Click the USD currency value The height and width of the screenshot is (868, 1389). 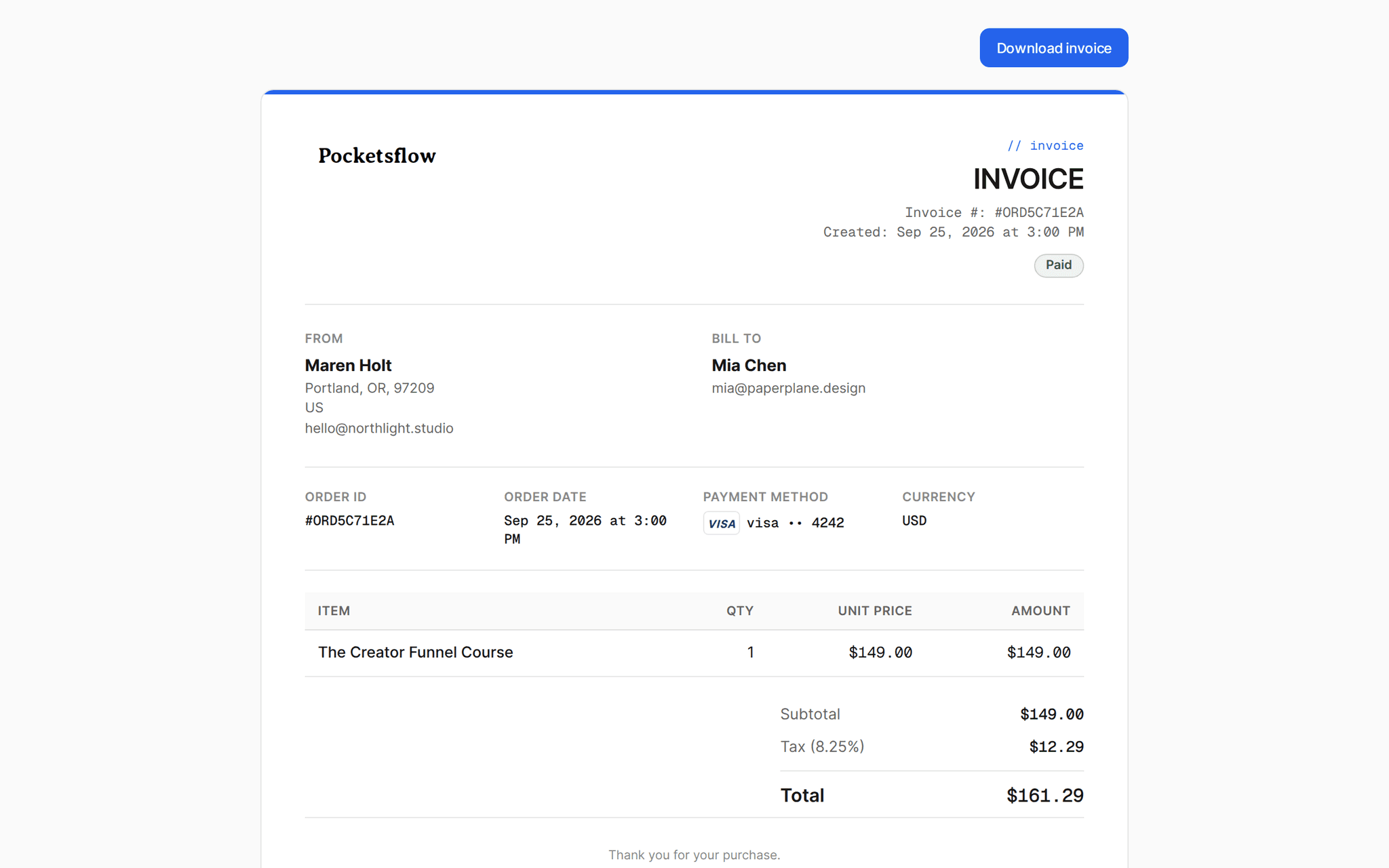[x=914, y=521]
